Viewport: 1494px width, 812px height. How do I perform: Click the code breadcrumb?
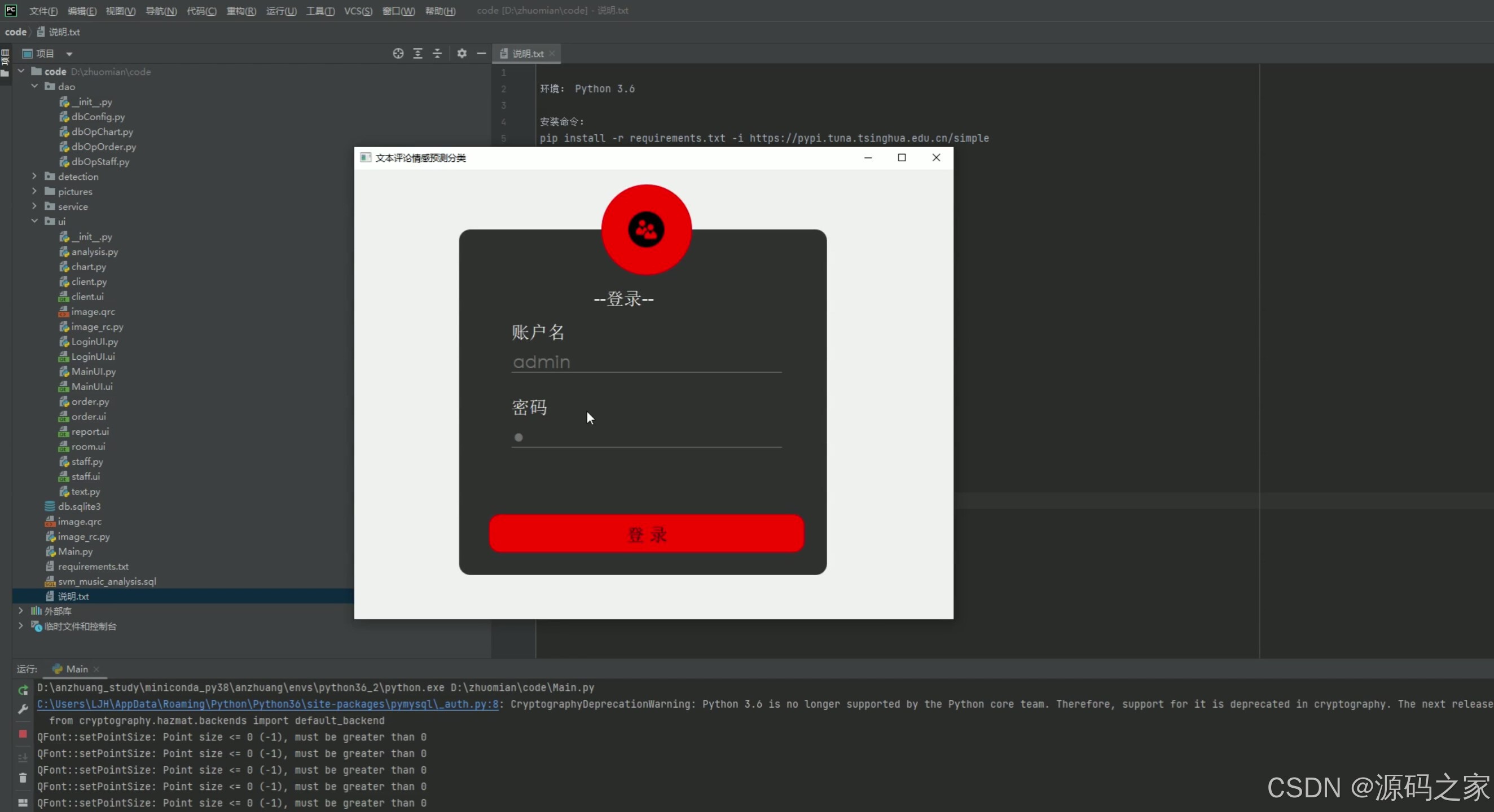(x=16, y=32)
